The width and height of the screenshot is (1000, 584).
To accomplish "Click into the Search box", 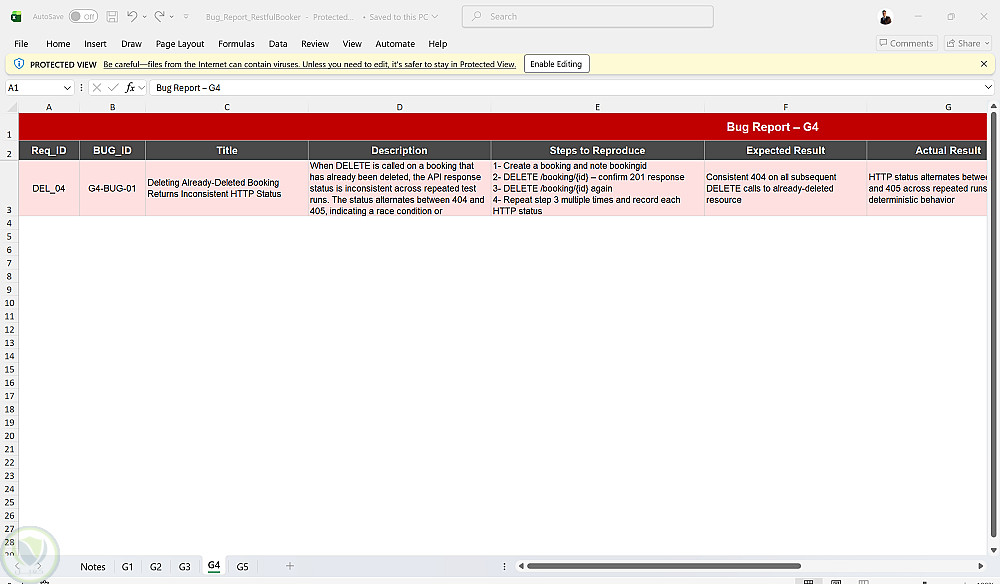I will click(587, 17).
